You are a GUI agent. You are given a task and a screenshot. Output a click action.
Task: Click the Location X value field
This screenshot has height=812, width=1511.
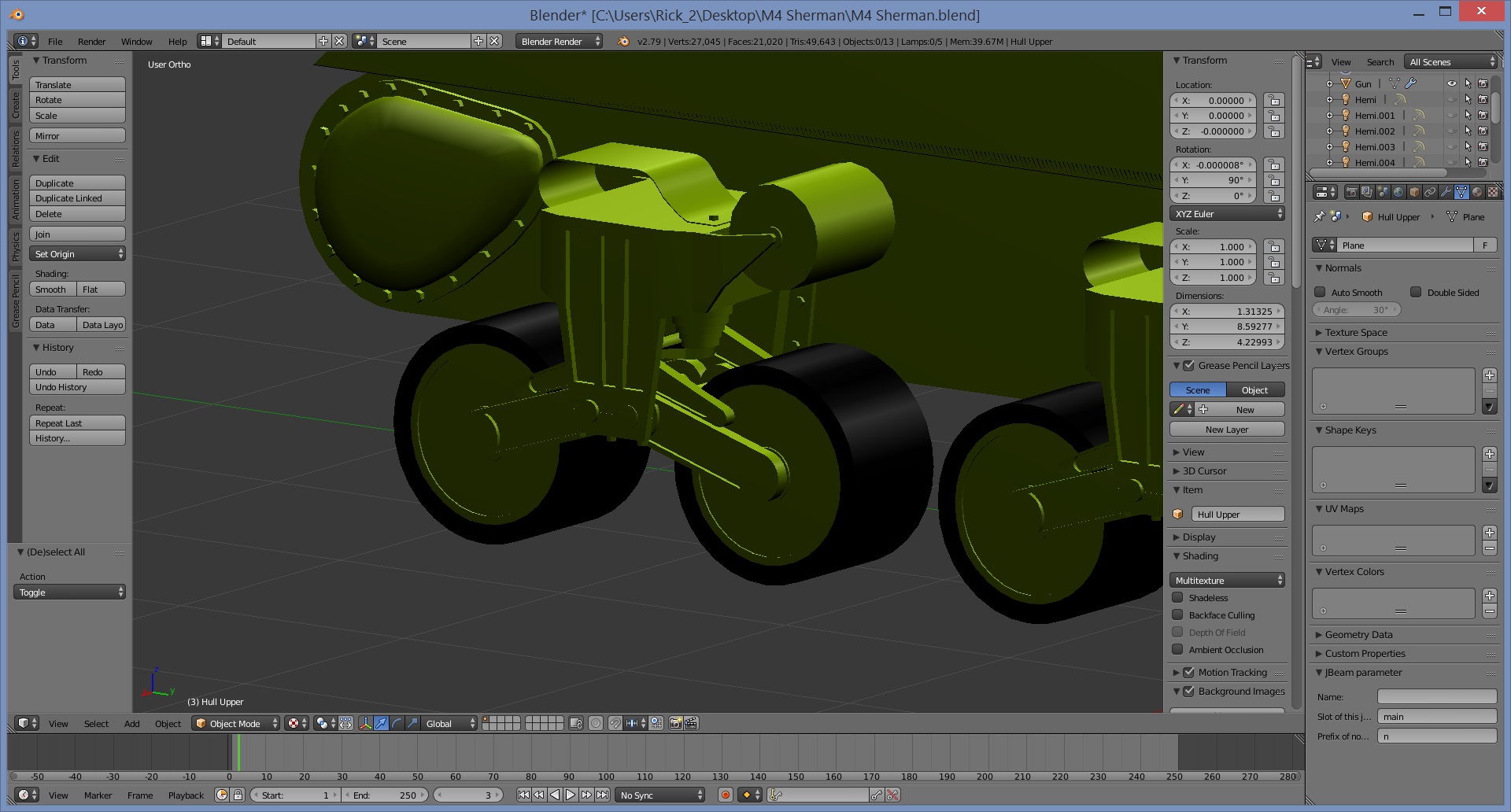(x=1214, y=100)
